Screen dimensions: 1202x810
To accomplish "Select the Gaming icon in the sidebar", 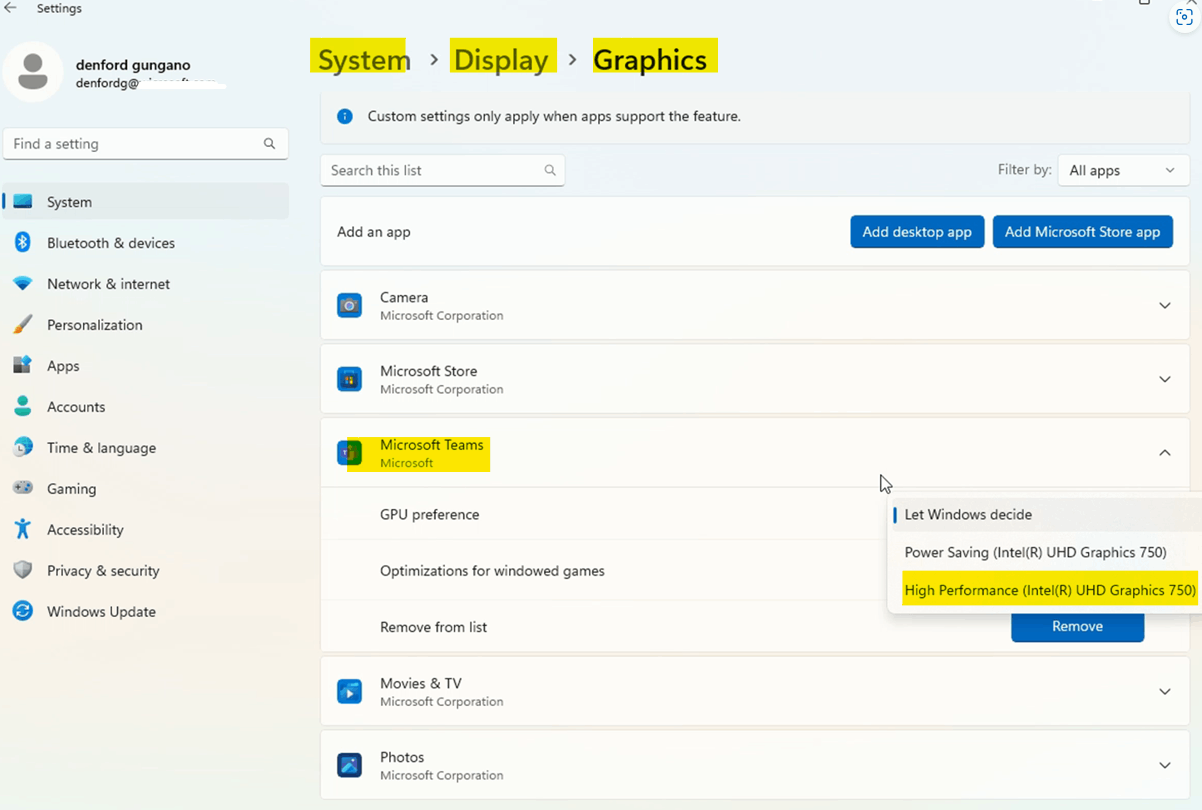I will [x=22, y=488].
